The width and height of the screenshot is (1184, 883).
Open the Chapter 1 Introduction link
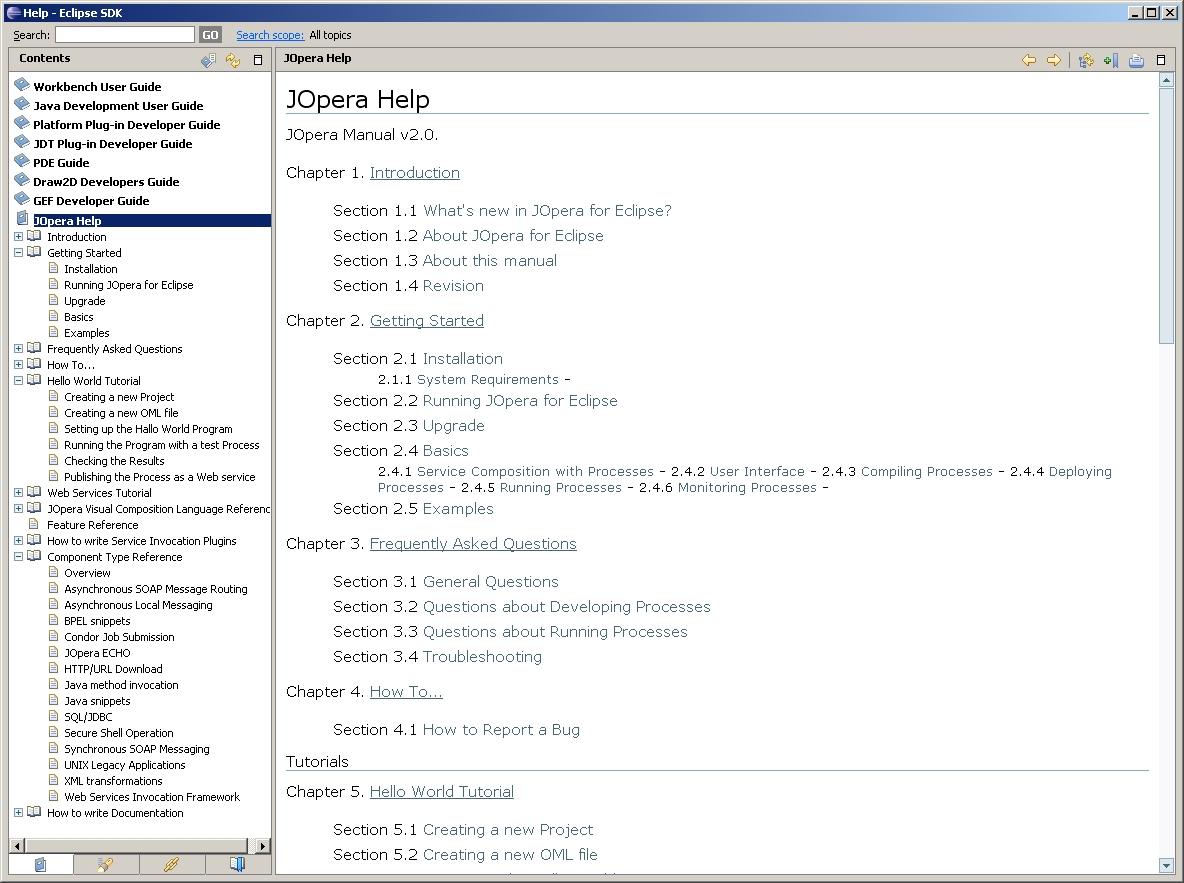point(415,173)
